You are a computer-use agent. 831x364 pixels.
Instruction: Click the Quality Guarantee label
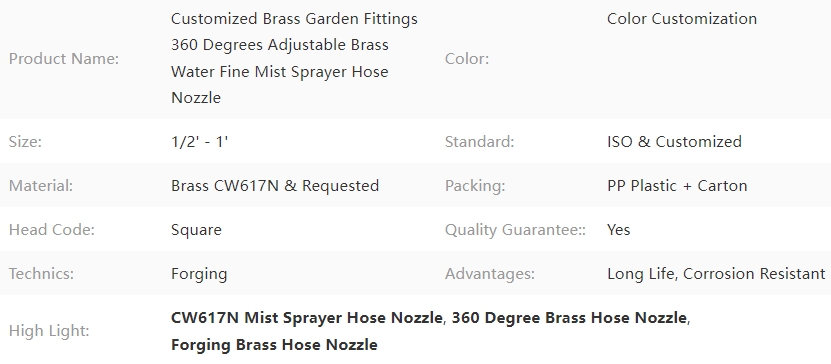click(515, 230)
